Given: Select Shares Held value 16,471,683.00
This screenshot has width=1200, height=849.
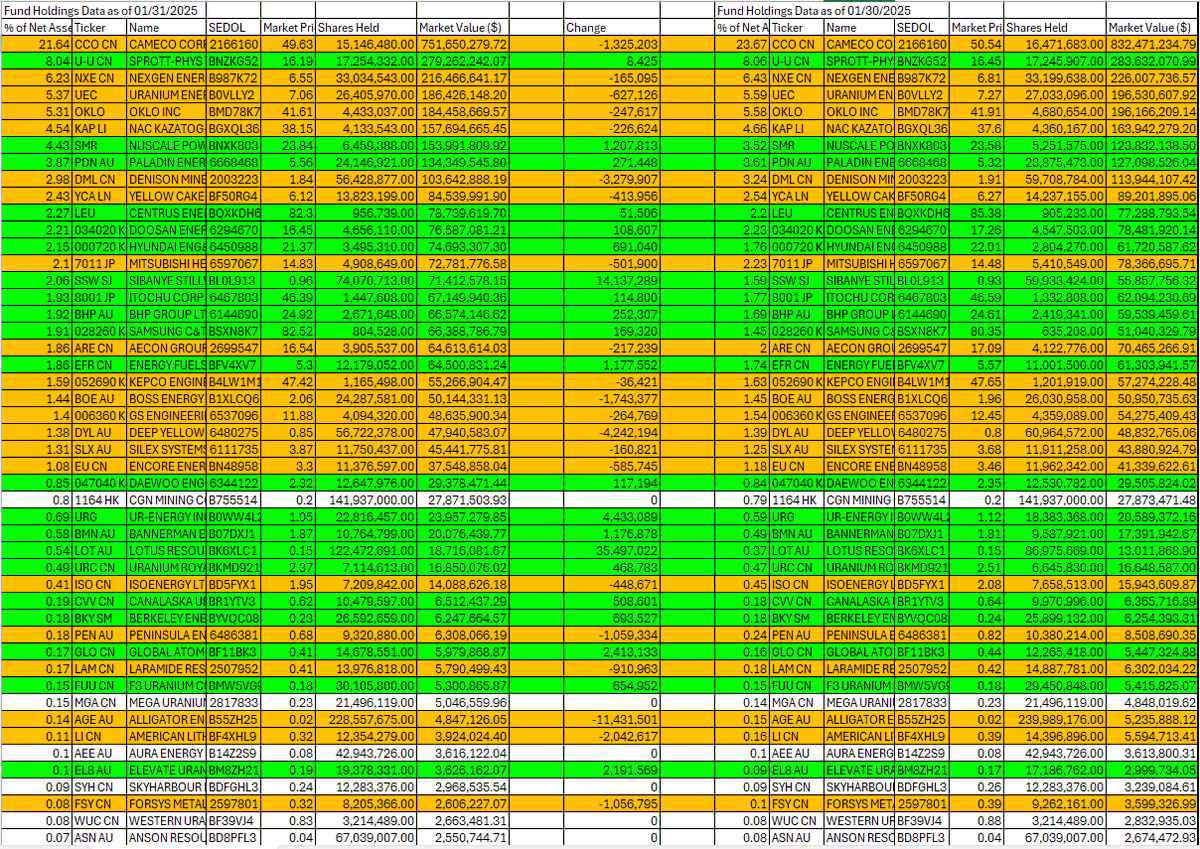Looking at the screenshot, I should [1055, 45].
